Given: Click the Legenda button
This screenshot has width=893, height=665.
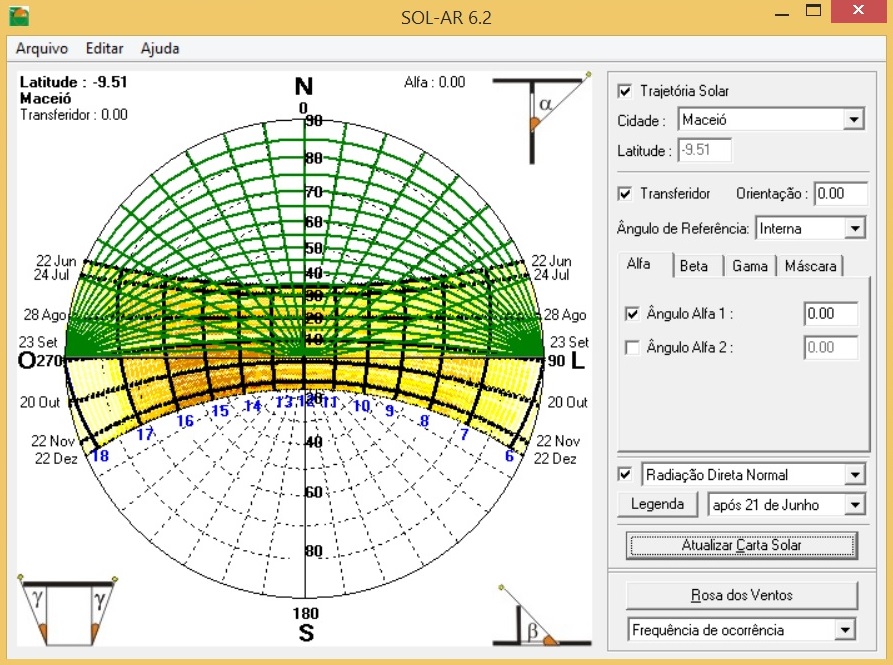Looking at the screenshot, I should click(659, 505).
